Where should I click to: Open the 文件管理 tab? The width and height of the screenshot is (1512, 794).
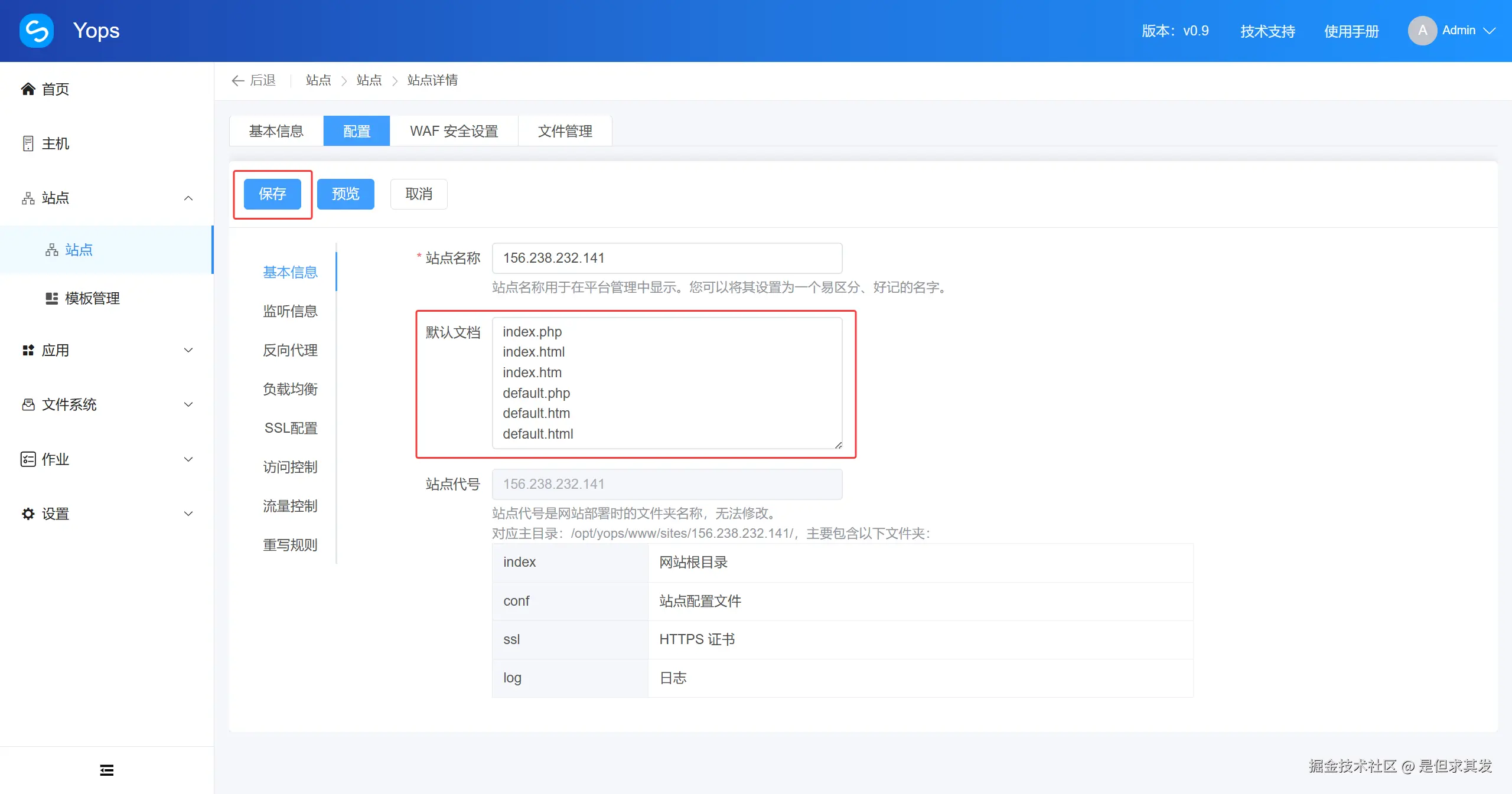[x=565, y=131]
